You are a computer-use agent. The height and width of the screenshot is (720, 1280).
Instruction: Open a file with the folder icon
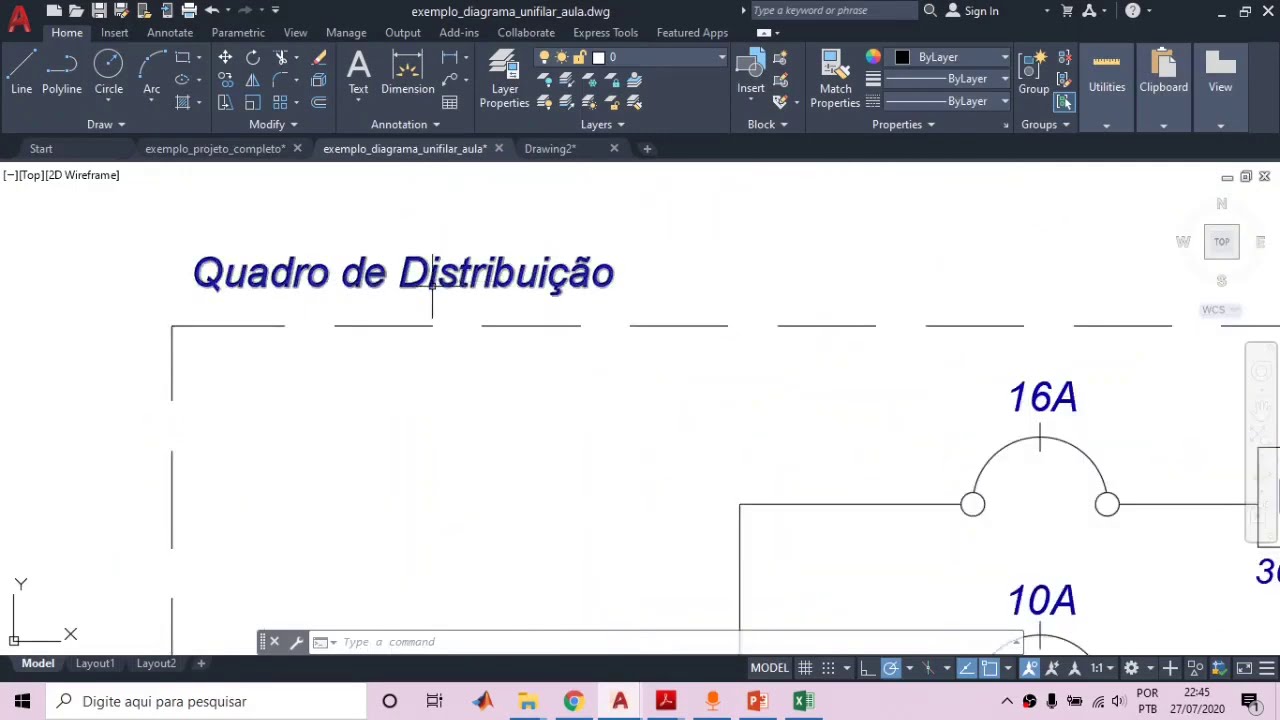tap(76, 11)
